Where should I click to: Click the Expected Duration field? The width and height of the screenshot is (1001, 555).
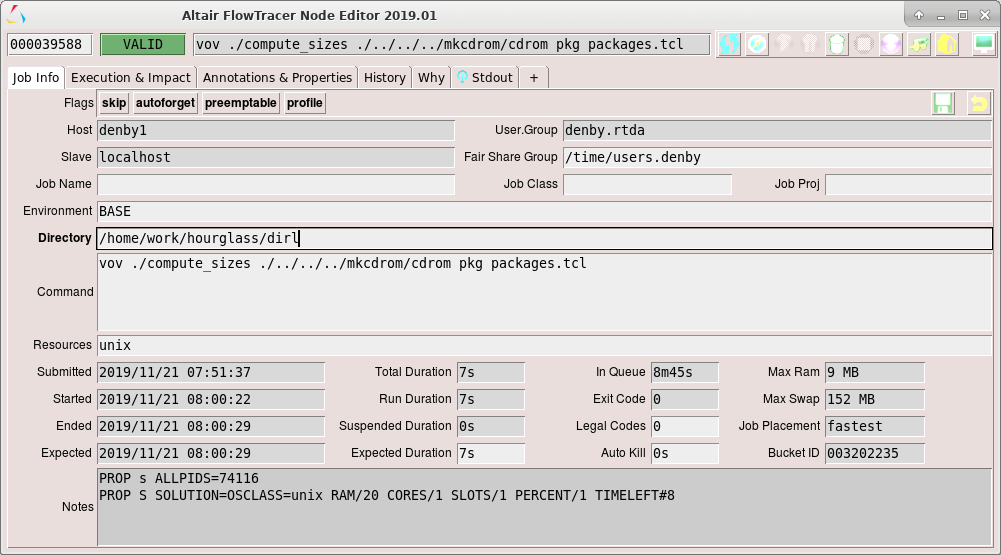click(491, 453)
